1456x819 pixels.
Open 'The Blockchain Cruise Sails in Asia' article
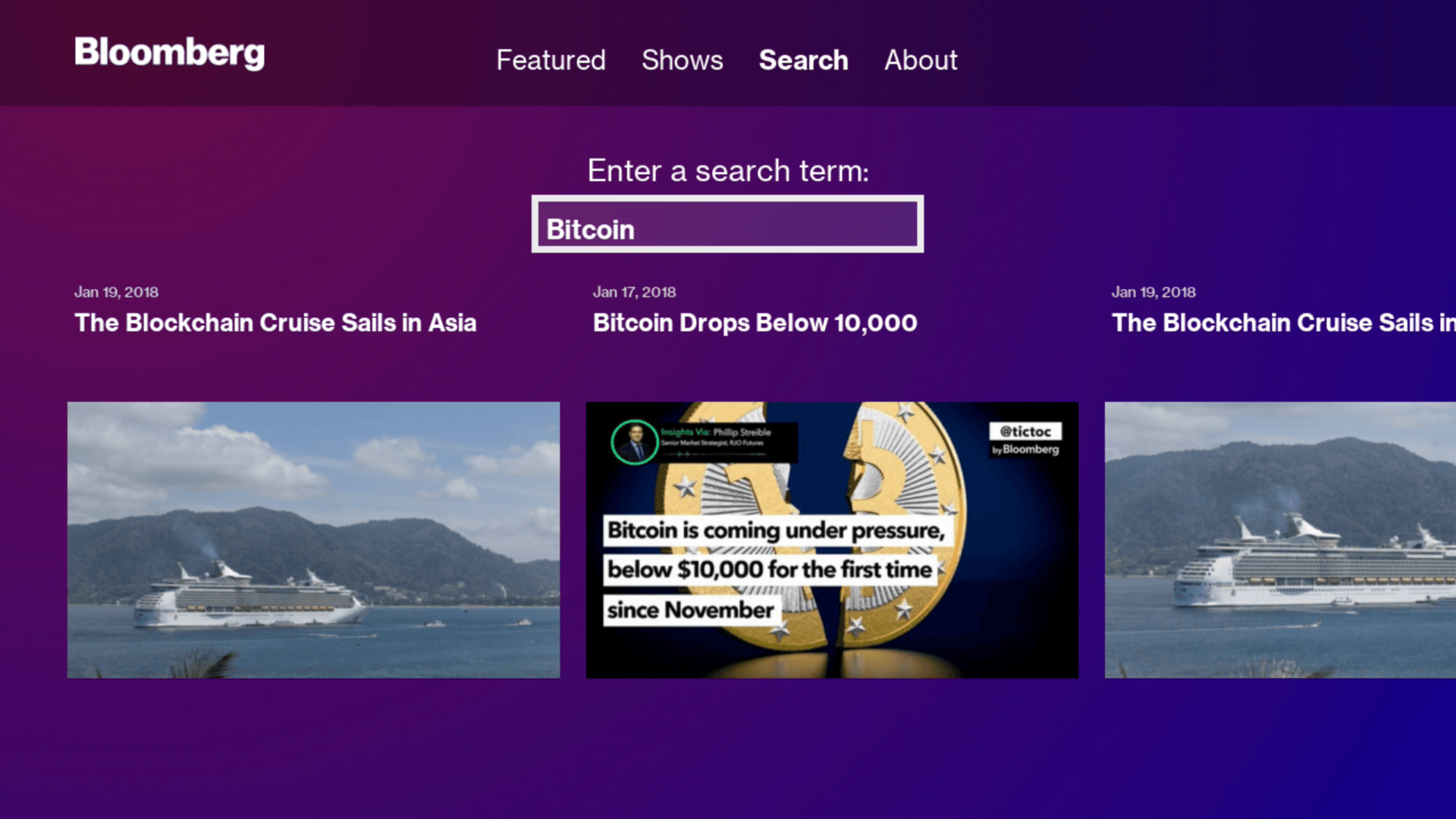pos(275,322)
